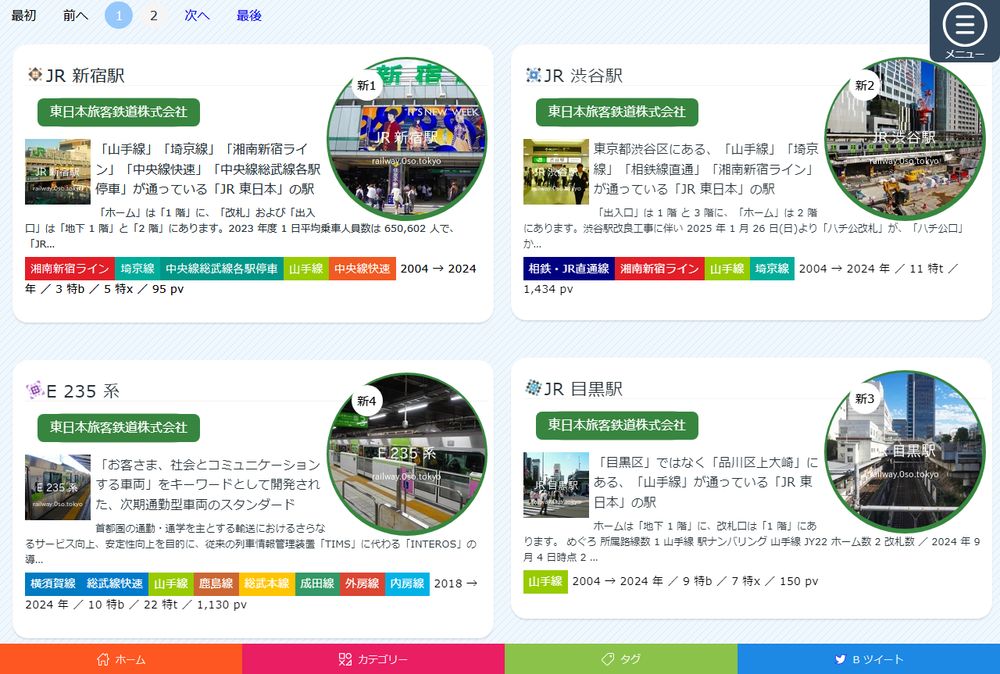
Task: Open カテゴリー in bottom bar
Action: pyautogui.click(x=373, y=659)
